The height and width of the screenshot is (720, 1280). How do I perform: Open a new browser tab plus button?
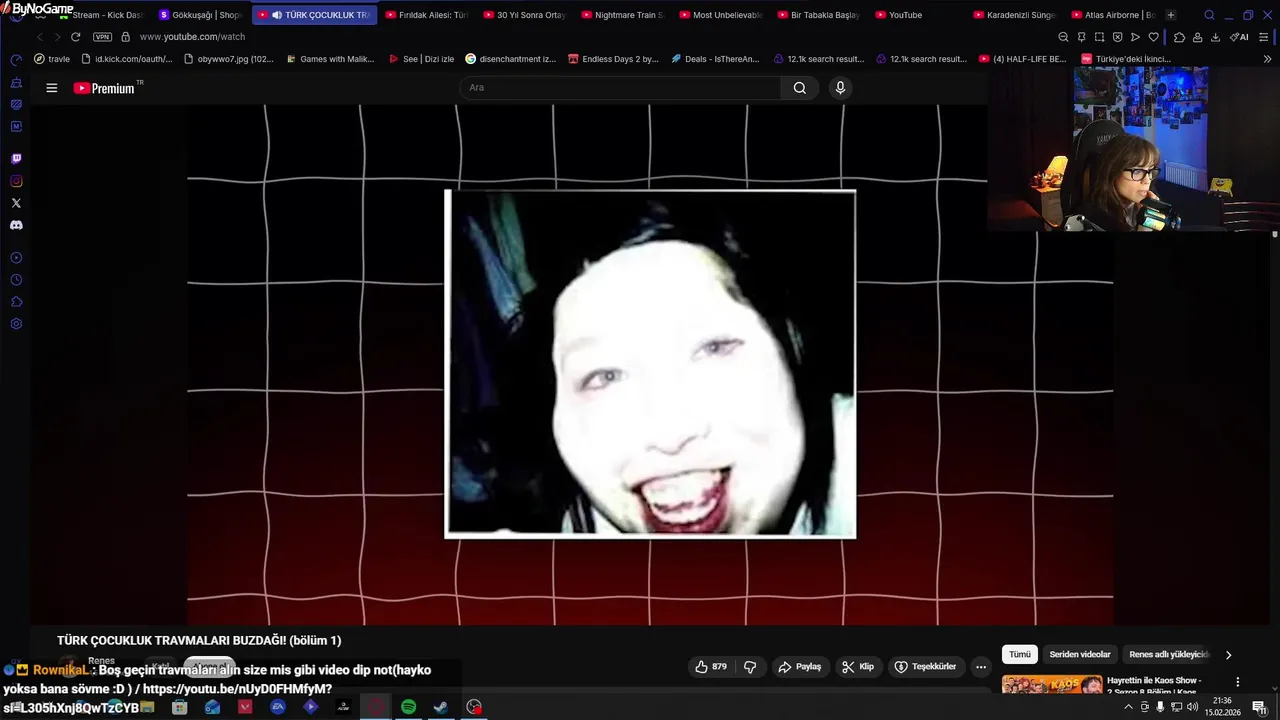(1171, 15)
